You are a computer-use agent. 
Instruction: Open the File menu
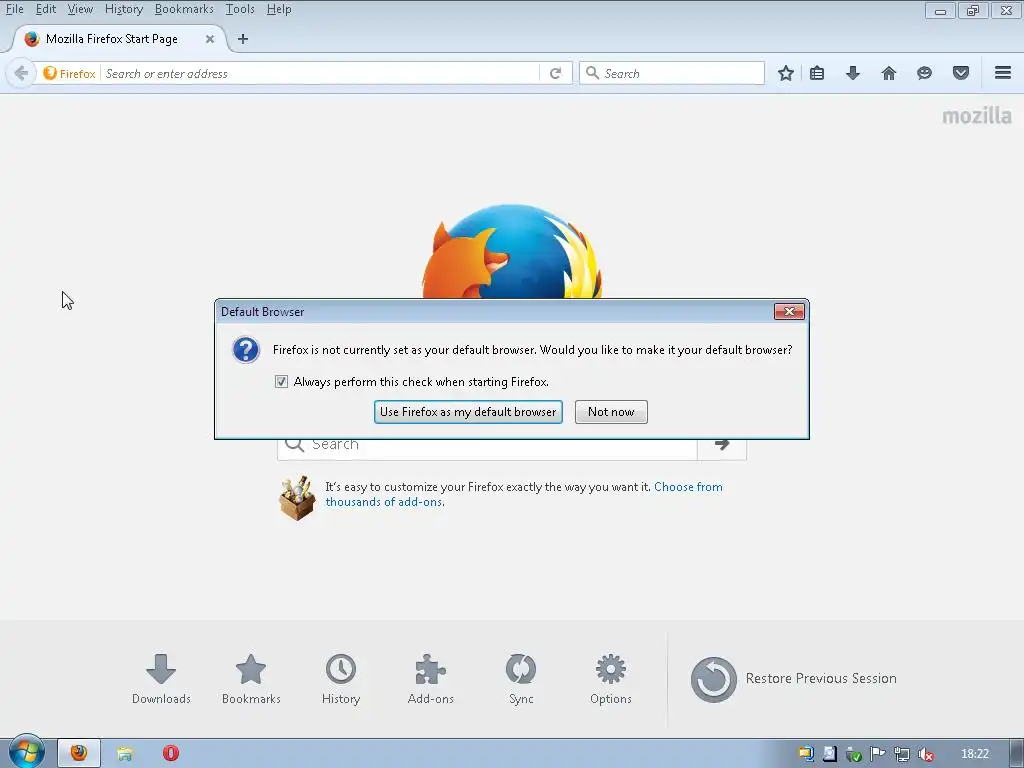pyautogui.click(x=14, y=9)
